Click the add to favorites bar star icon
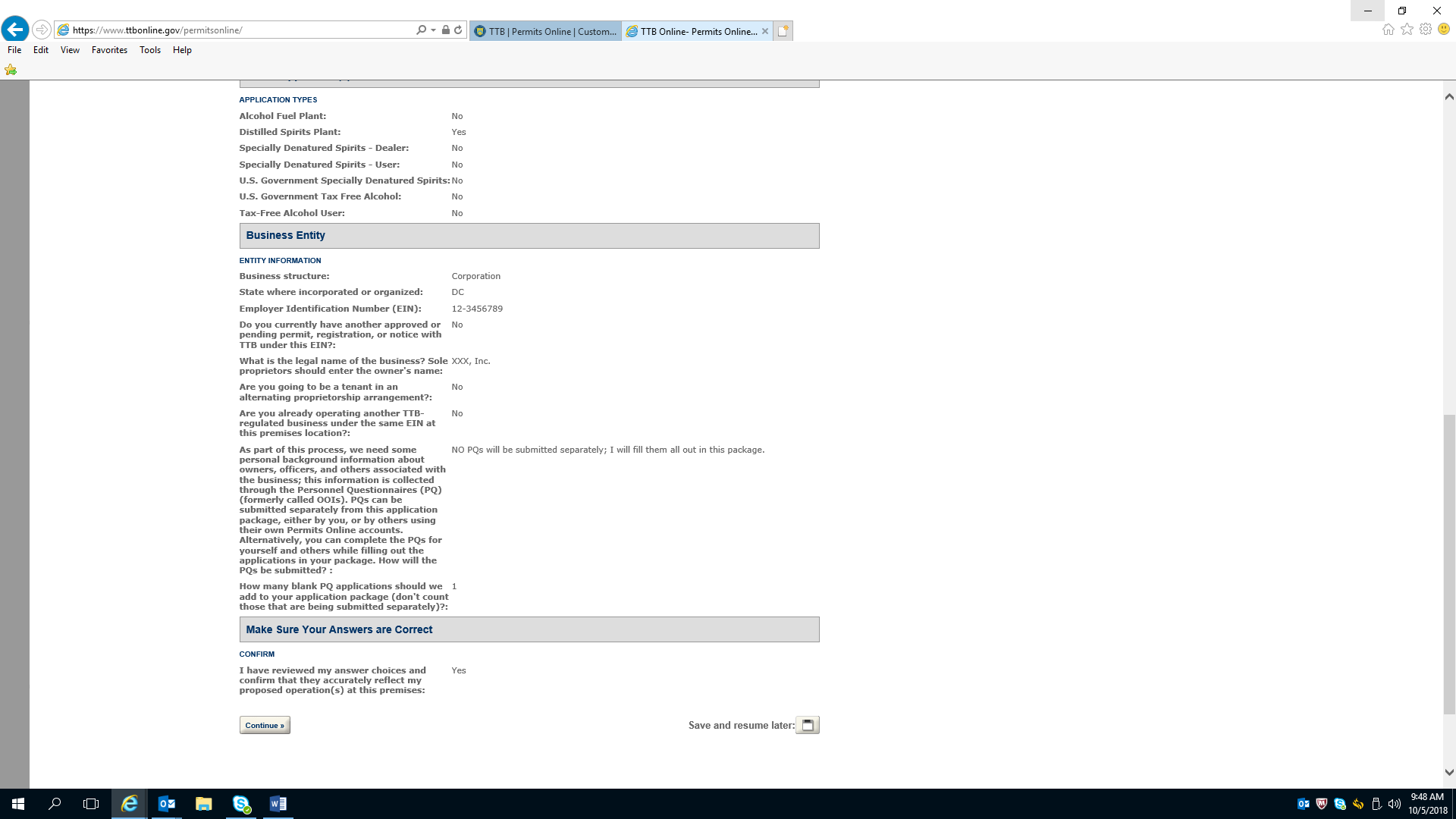This screenshot has height=819, width=1456. (x=11, y=70)
